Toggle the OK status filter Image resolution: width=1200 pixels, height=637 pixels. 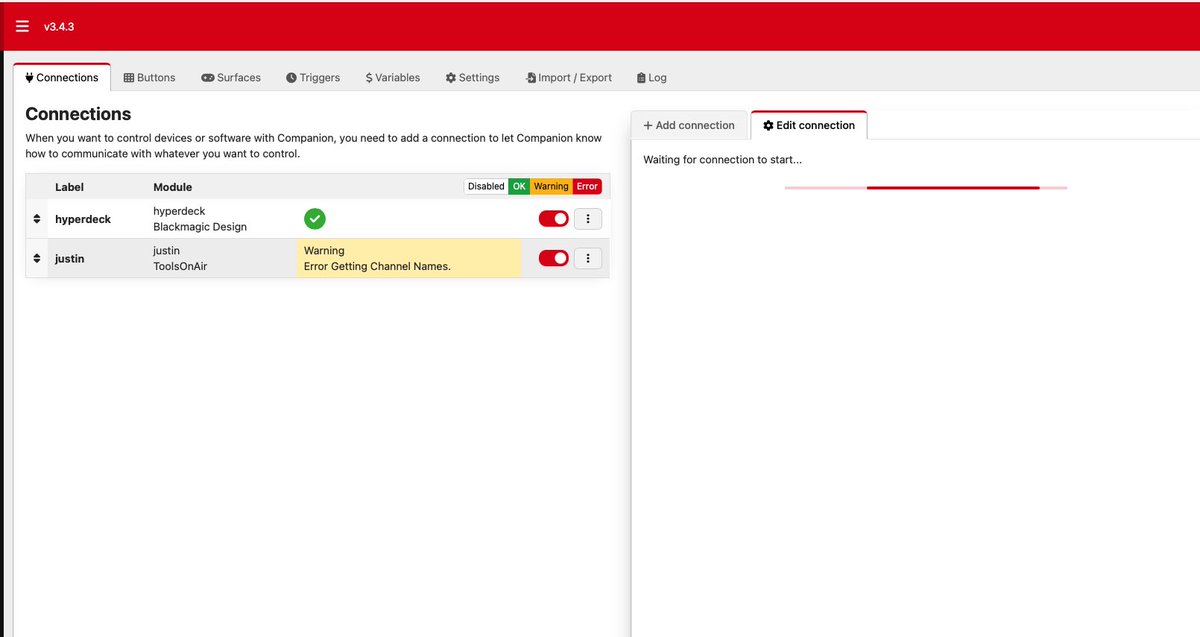pyautogui.click(x=519, y=186)
